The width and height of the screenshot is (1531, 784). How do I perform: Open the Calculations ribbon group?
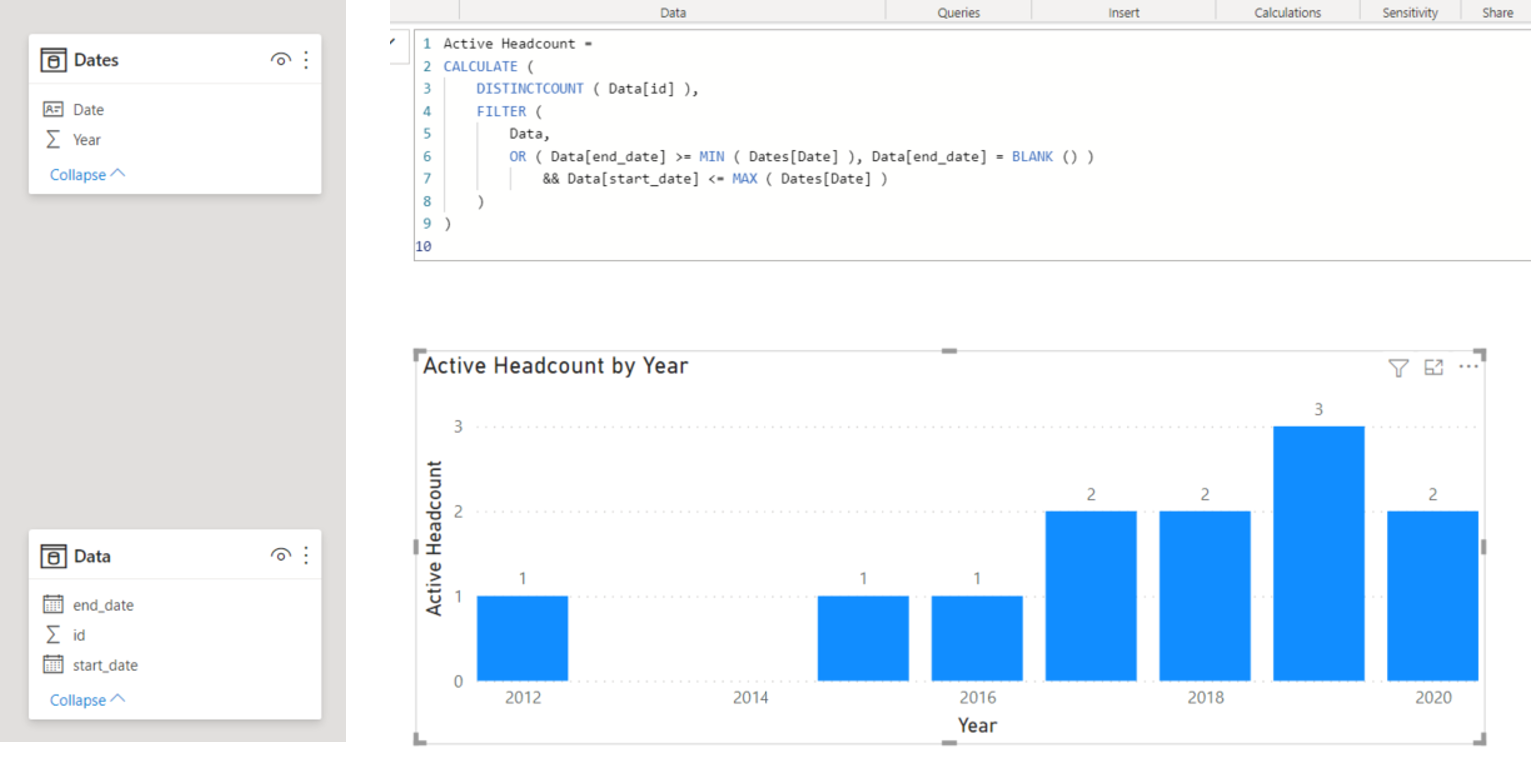click(1287, 12)
